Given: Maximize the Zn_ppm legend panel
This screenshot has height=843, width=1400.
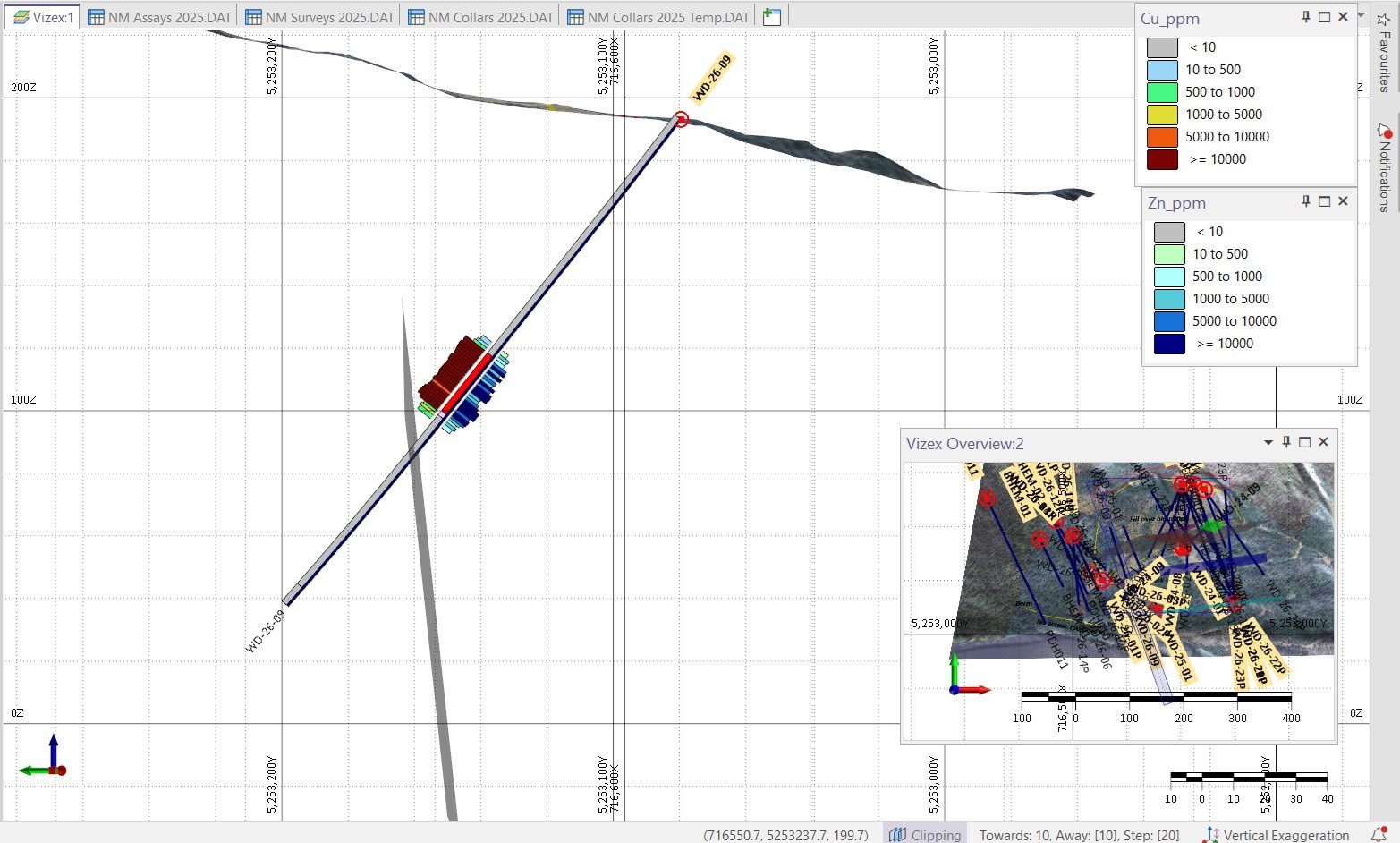Looking at the screenshot, I should pyautogui.click(x=1324, y=201).
